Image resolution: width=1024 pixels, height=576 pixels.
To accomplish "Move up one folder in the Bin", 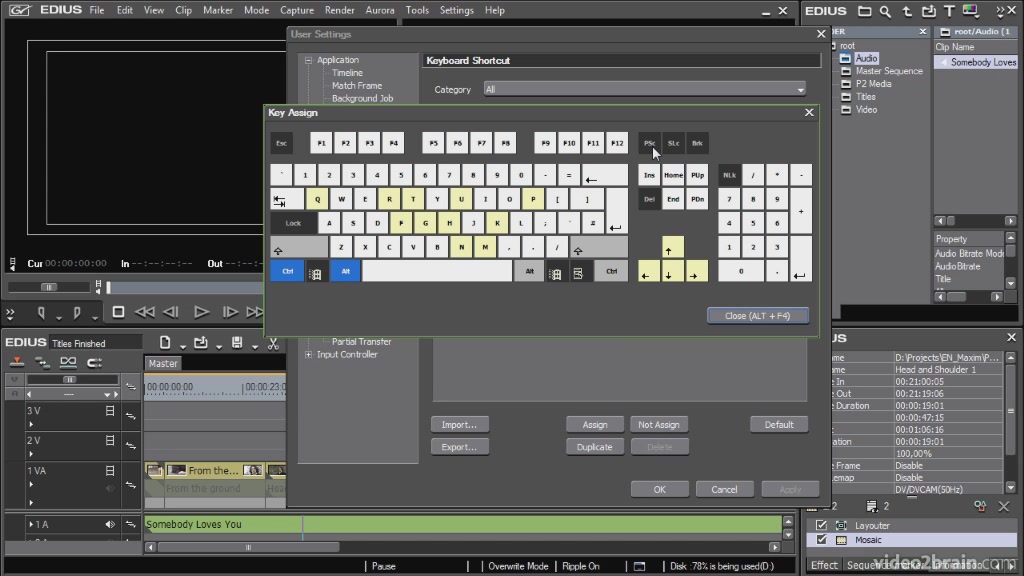I will [x=907, y=11].
